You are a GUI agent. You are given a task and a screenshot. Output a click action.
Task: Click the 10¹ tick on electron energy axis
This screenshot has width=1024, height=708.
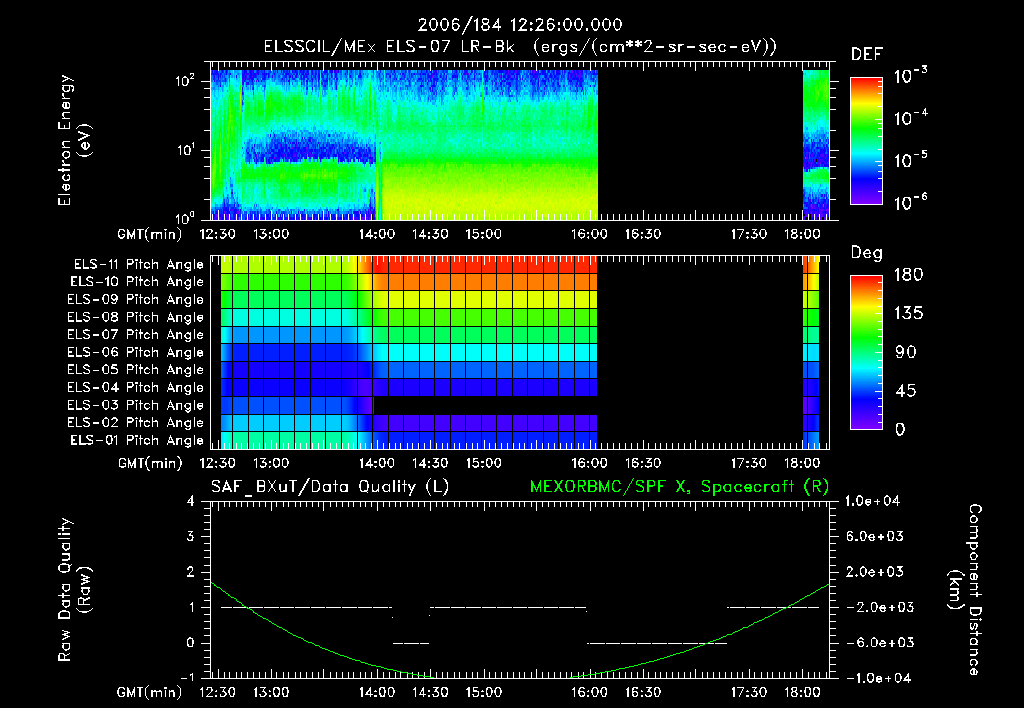tap(185, 150)
